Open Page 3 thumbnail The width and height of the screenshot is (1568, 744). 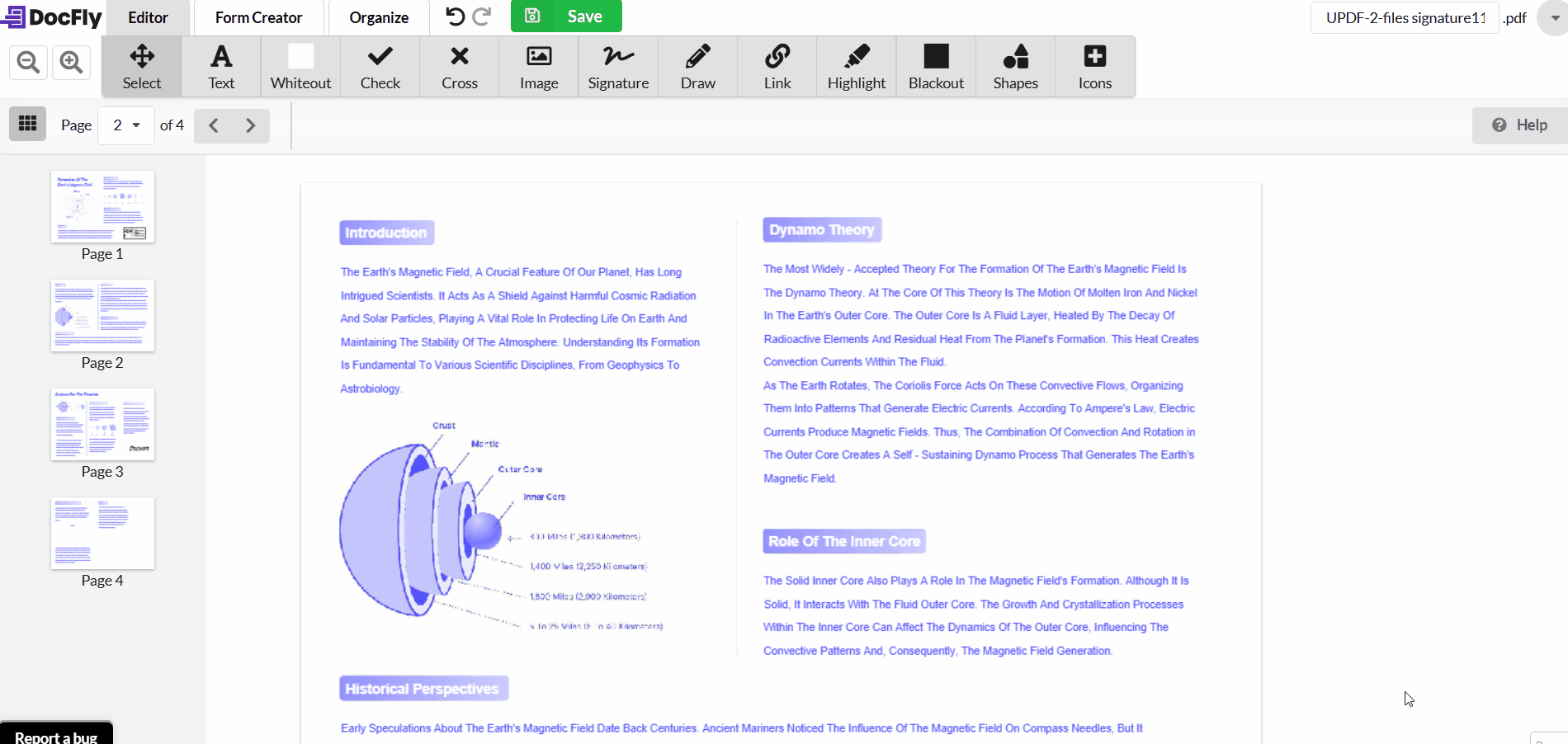pyautogui.click(x=102, y=424)
